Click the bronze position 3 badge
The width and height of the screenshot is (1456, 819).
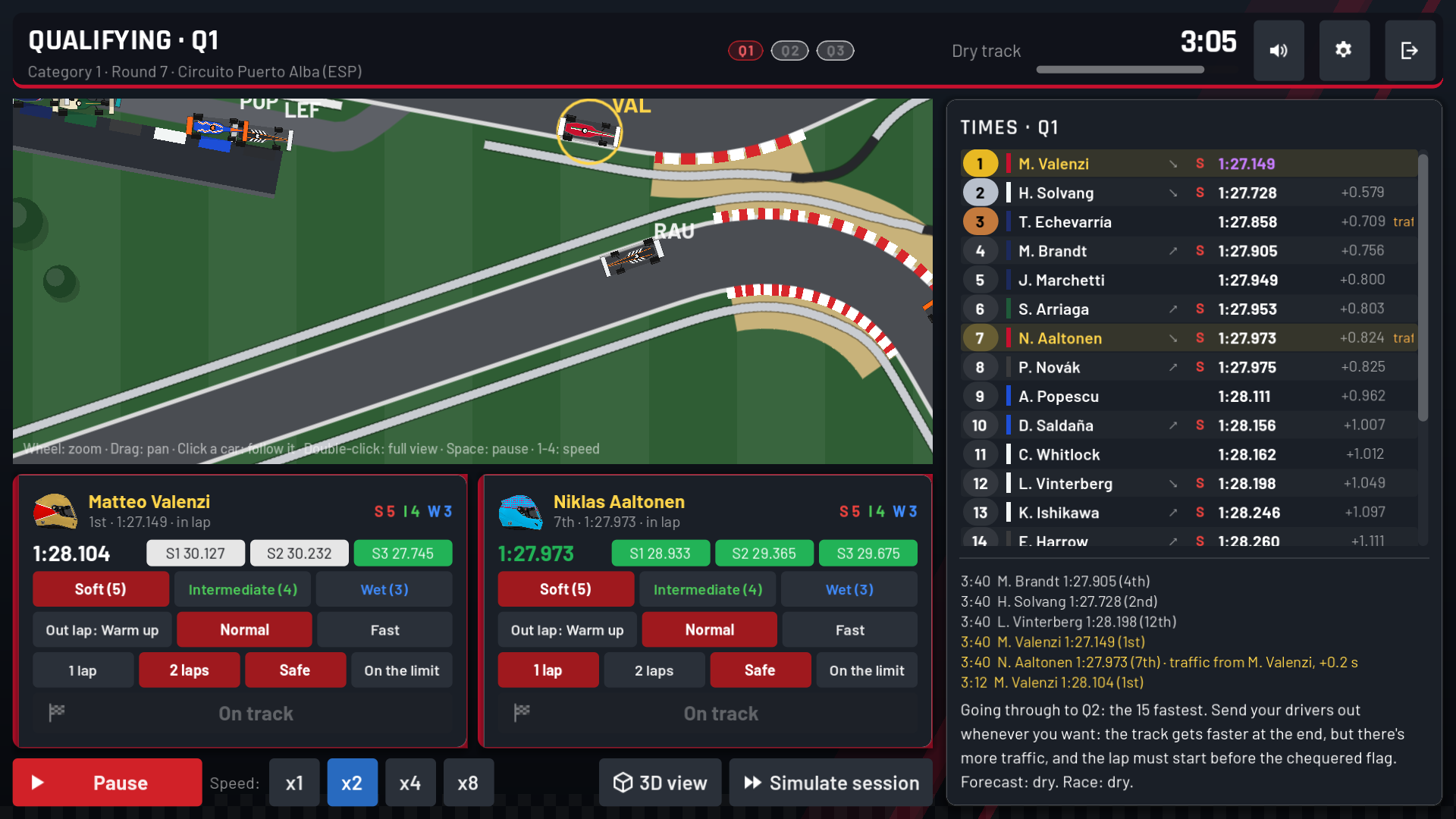click(x=980, y=222)
